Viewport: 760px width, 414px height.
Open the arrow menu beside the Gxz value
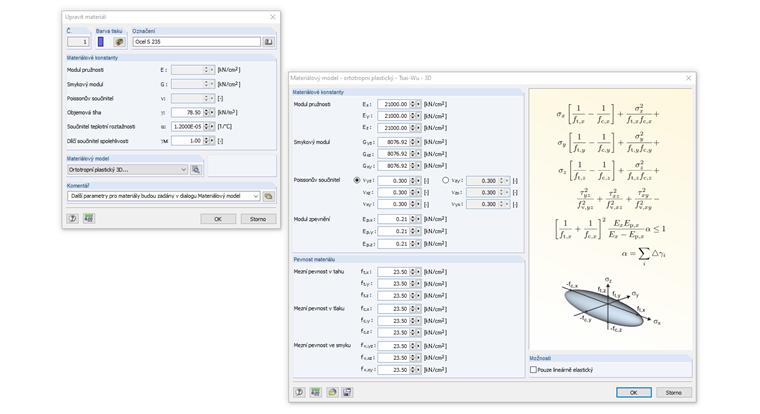pos(418,154)
